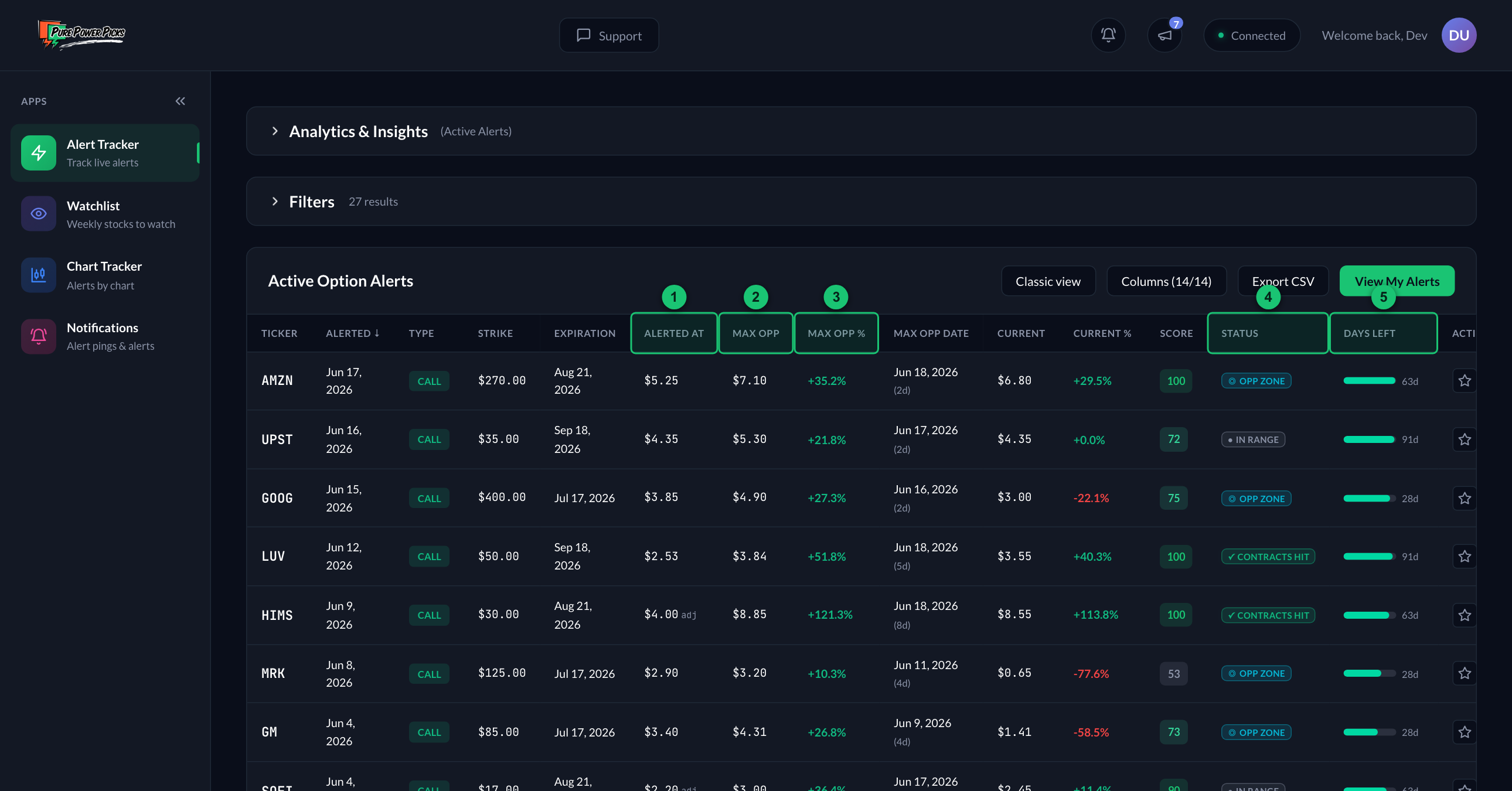Click AMZN days-left progress bar
The width and height of the screenshot is (1512, 791).
click(x=1370, y=380)
